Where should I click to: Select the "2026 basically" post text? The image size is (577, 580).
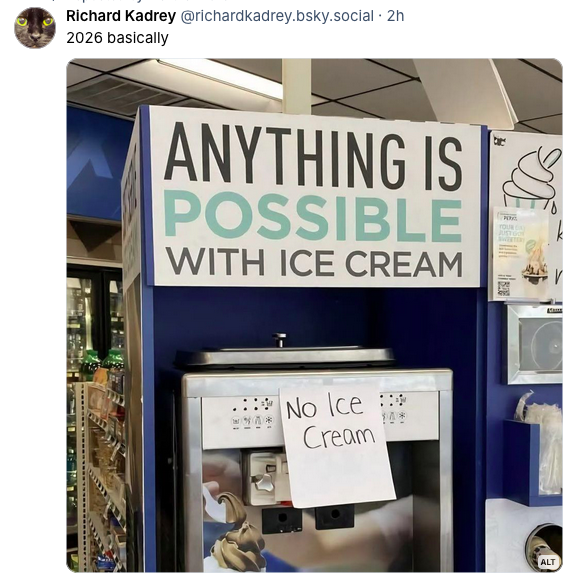click(117, 38)
